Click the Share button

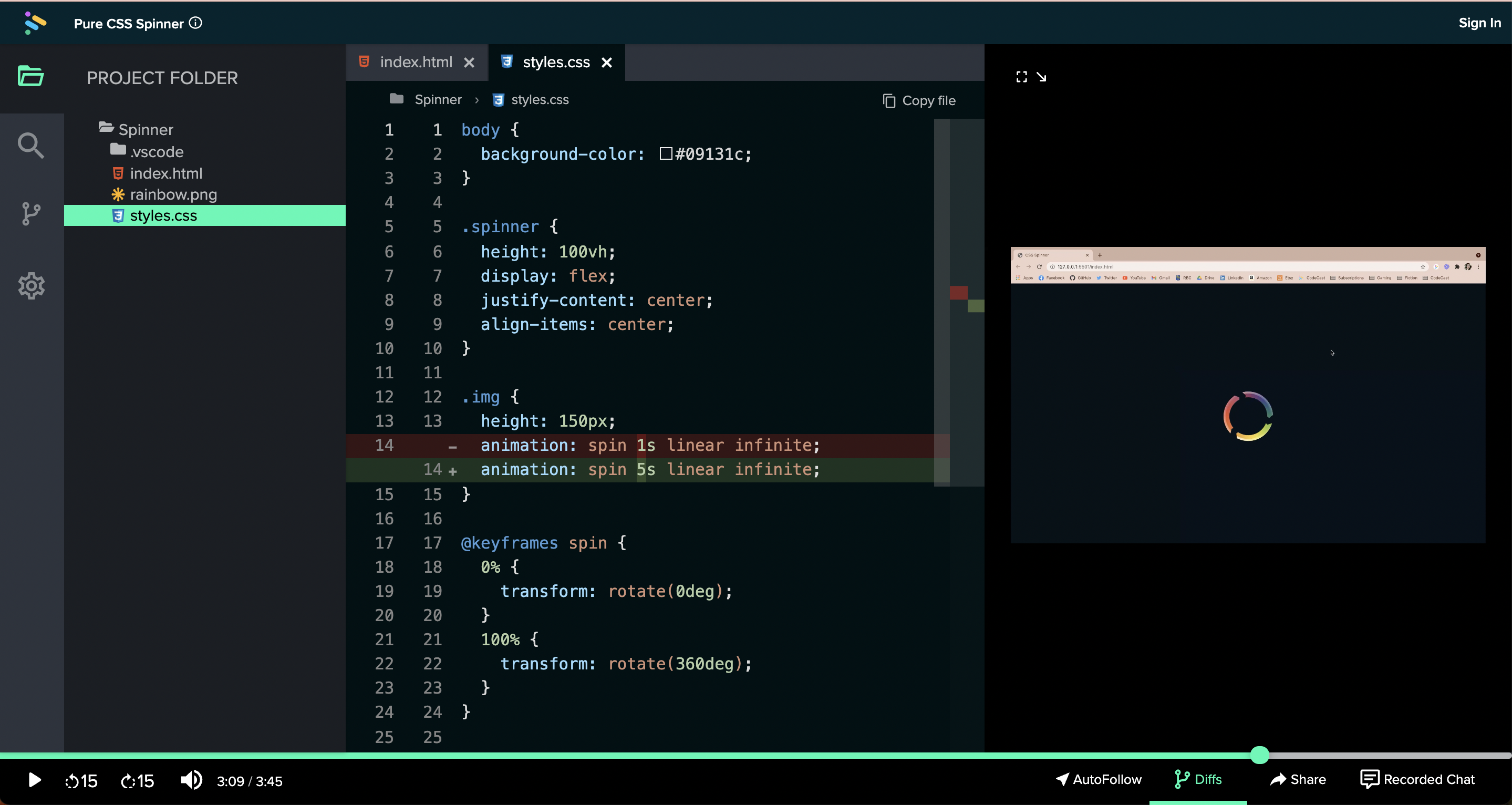point(1298,779)
